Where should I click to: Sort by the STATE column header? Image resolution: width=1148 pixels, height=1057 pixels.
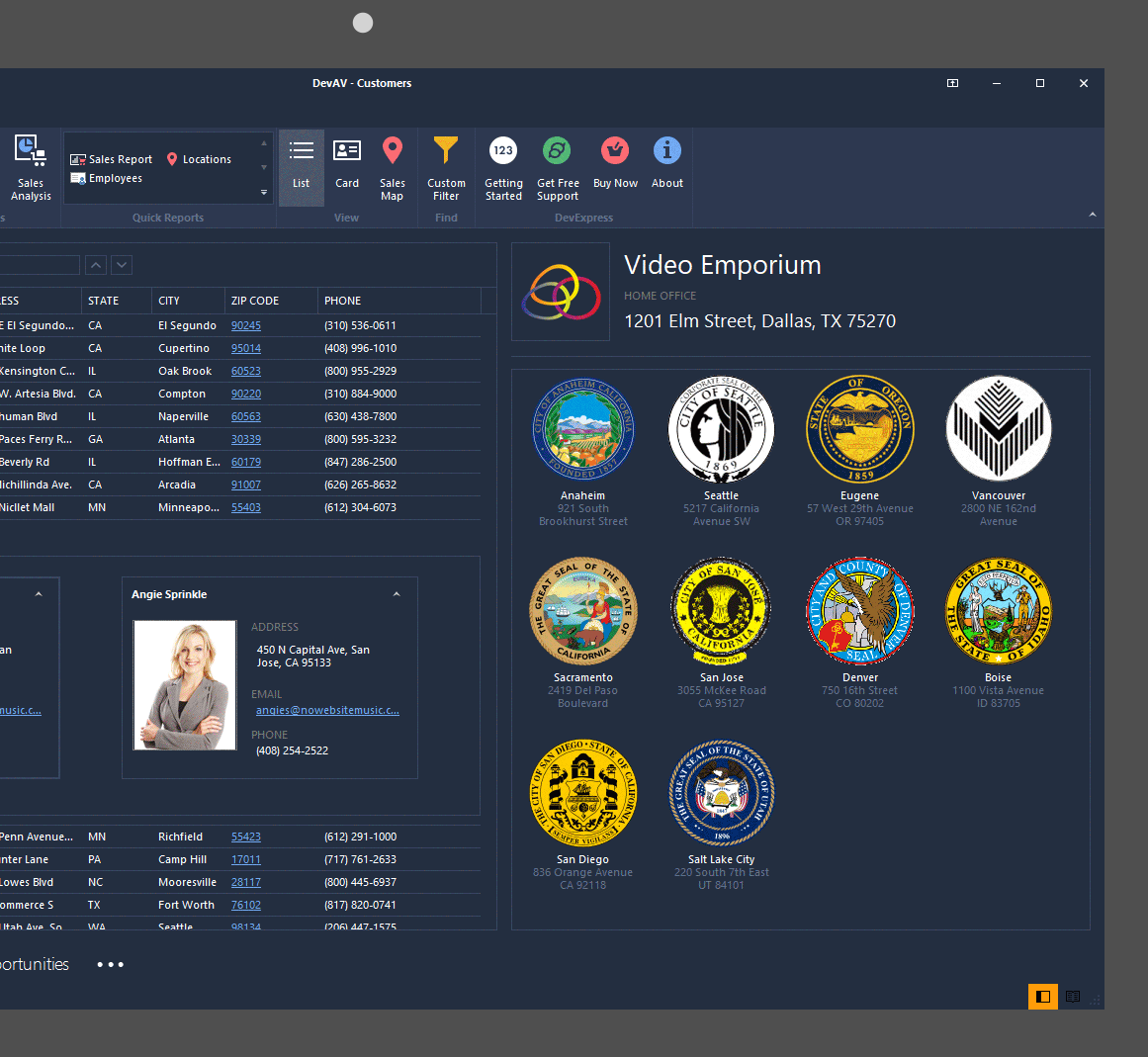point(117,301)
